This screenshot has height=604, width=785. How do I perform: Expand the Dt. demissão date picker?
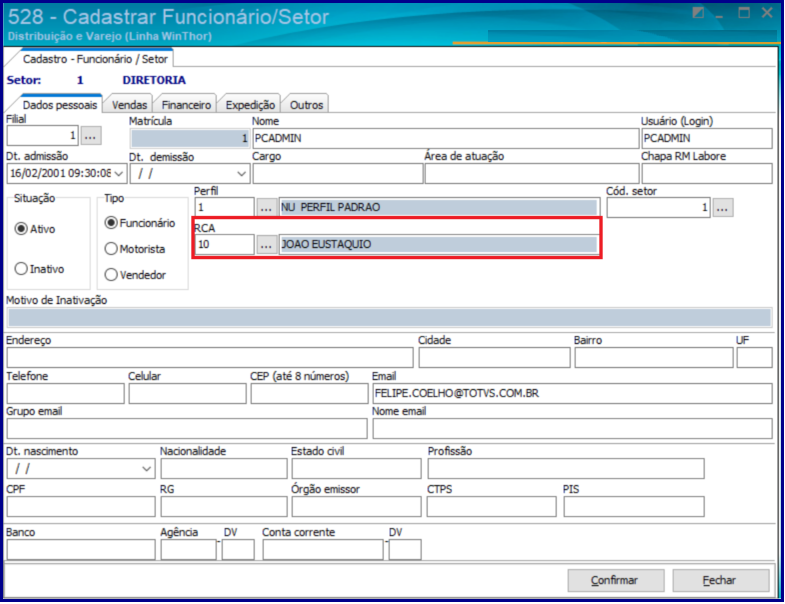click(x=241, y=174)
